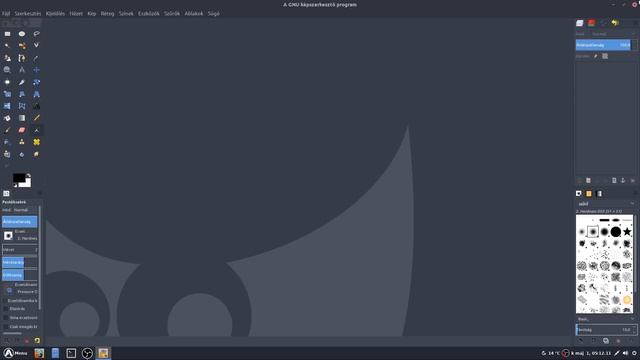640x360 pixels.
Task: Open the Mód Normál dropdown in tool options
Action: coord(20,210)
